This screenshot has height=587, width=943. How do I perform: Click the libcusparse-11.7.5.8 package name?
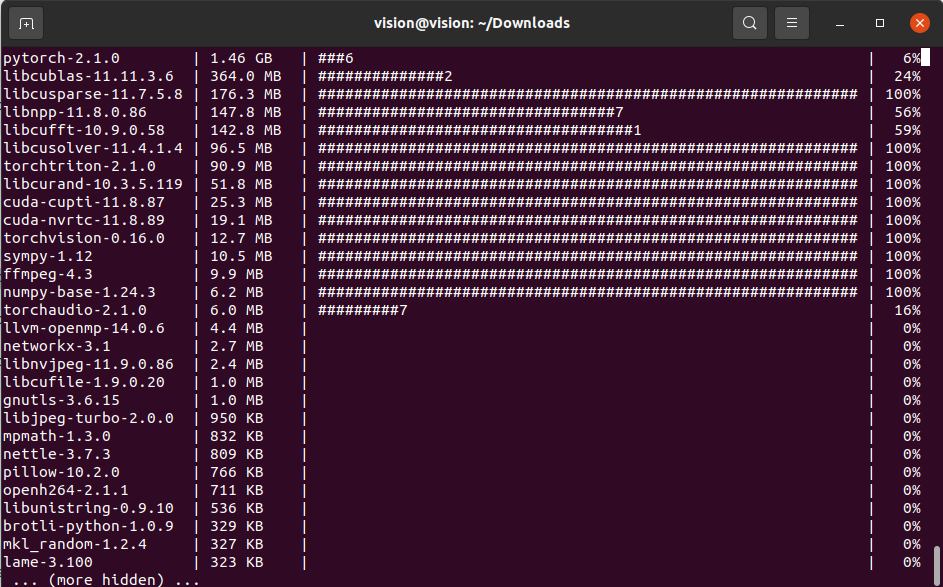click(x=93, y=94)
